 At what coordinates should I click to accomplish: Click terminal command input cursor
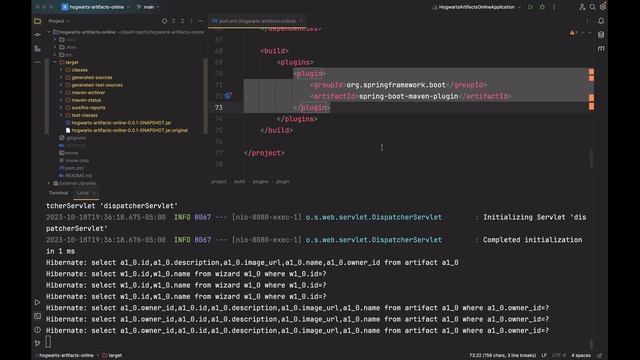(x=49, y=342)
